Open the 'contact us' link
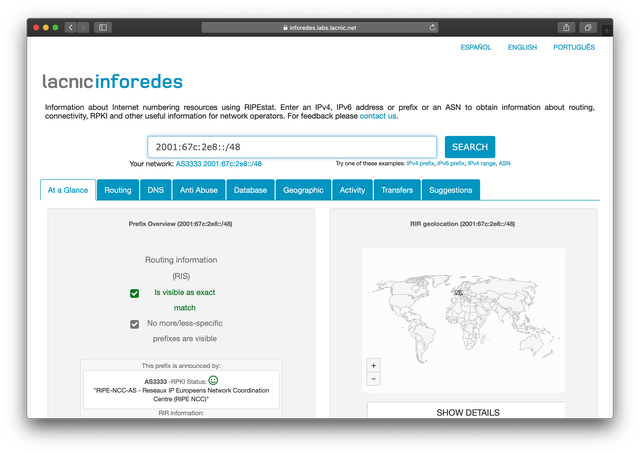This screenshot has width=640, height=454. 378,116
